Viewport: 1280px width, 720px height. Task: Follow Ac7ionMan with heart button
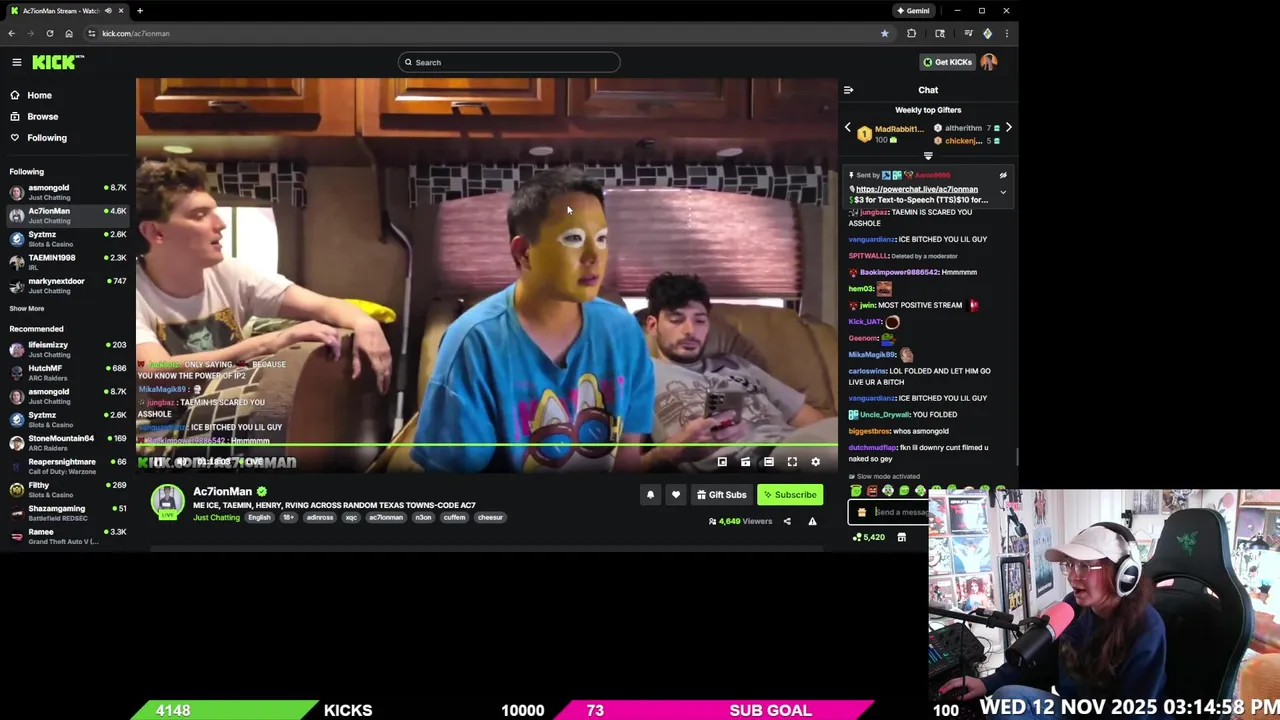tap(676, 495)
